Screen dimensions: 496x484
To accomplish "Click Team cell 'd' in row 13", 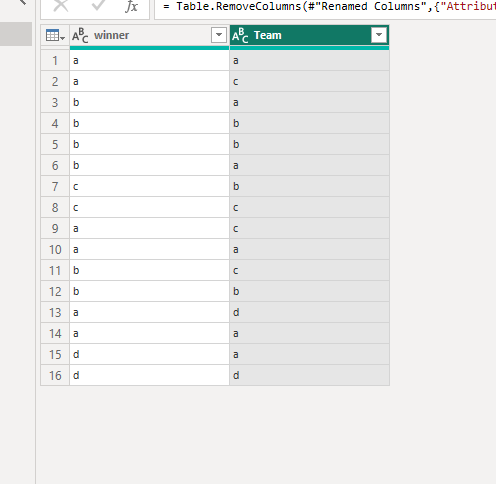I will [309, 313].
